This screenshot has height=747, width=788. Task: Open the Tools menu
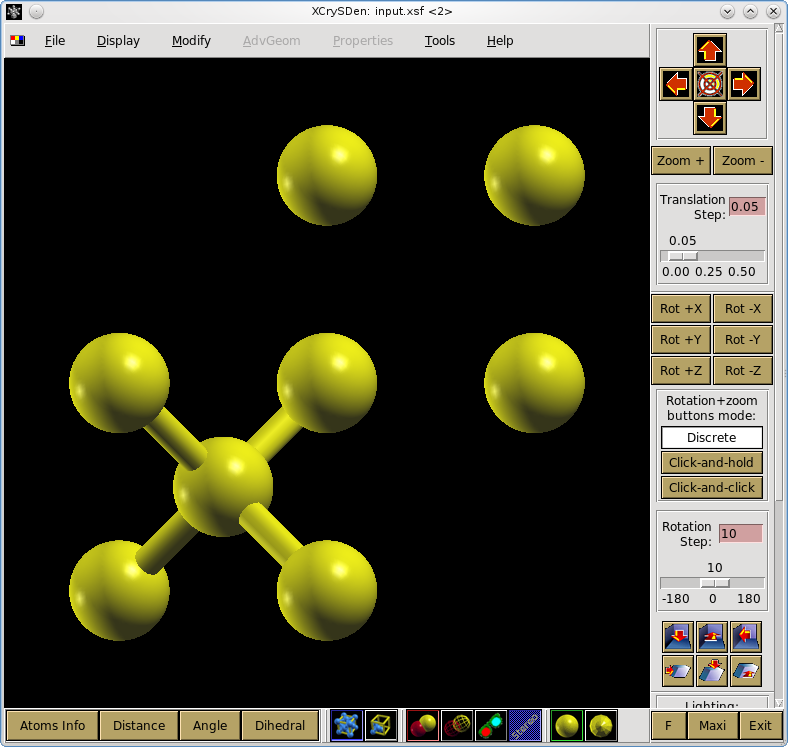440,41
